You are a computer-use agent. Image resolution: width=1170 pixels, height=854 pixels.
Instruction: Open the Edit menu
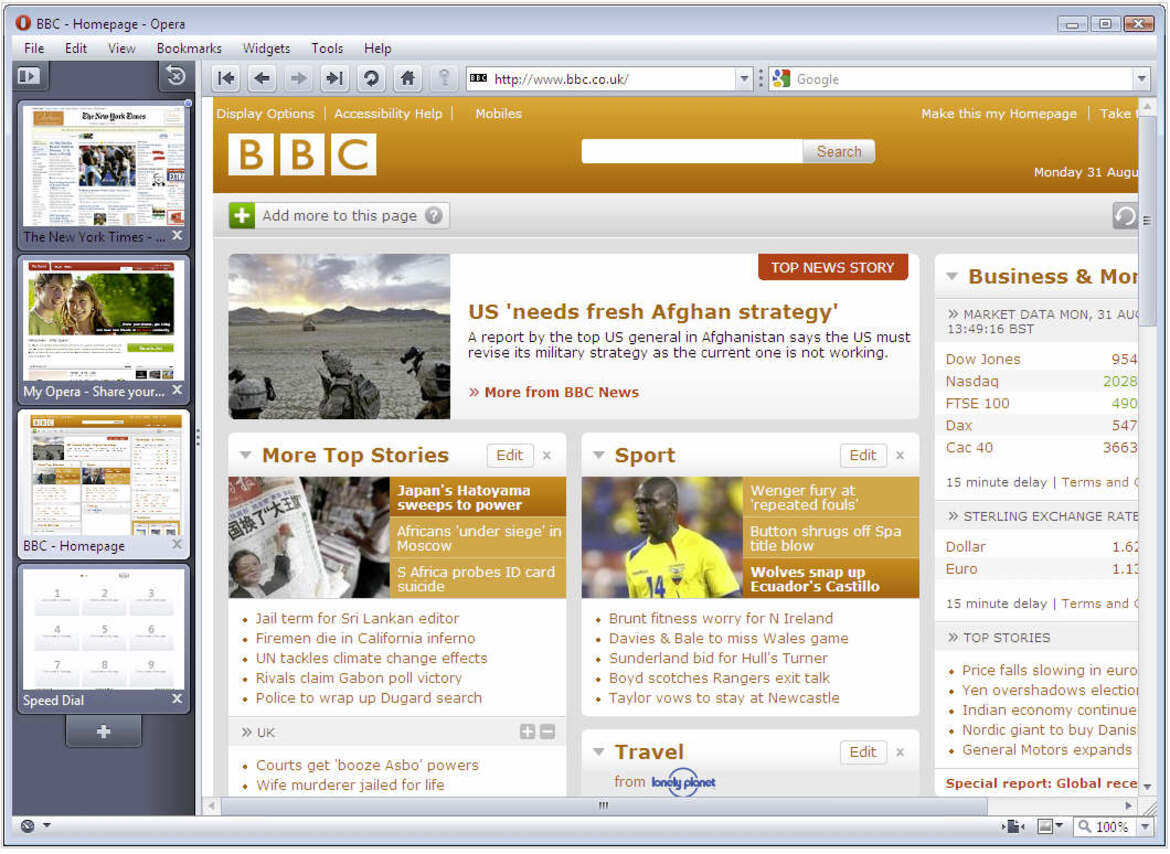click(75, 48)
